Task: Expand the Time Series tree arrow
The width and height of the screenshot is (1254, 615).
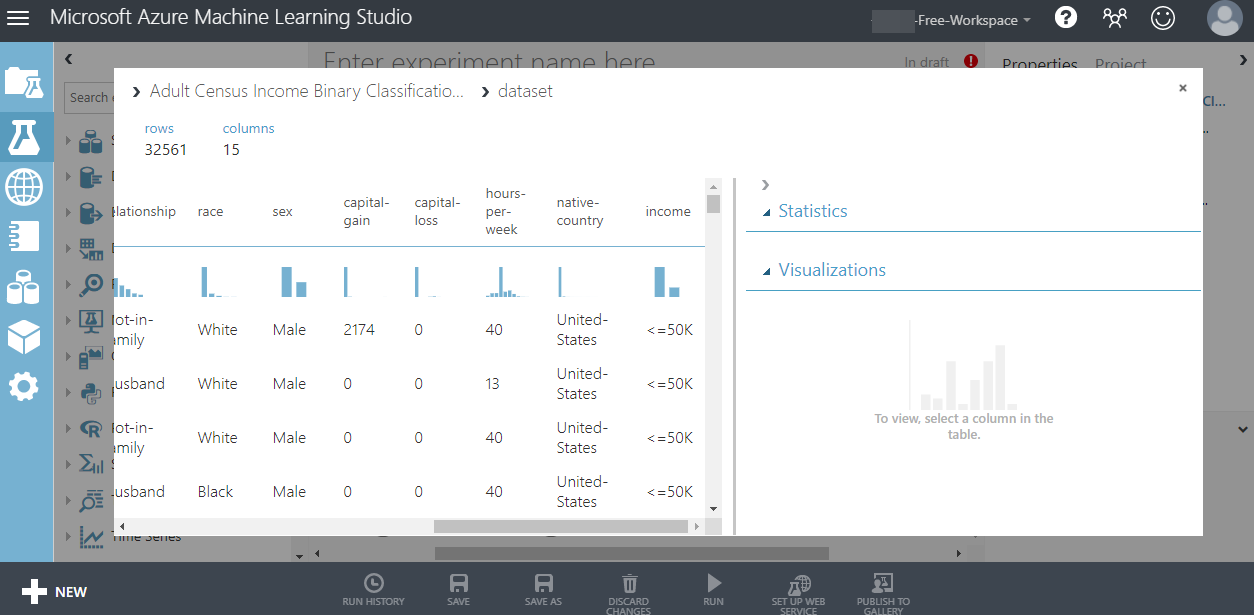Action: click(x=68, y=537)
